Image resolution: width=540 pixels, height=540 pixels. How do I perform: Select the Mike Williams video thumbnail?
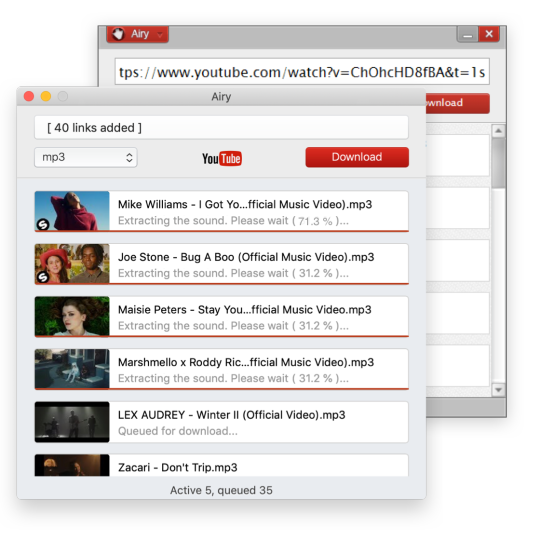click(x=72, y=210)
